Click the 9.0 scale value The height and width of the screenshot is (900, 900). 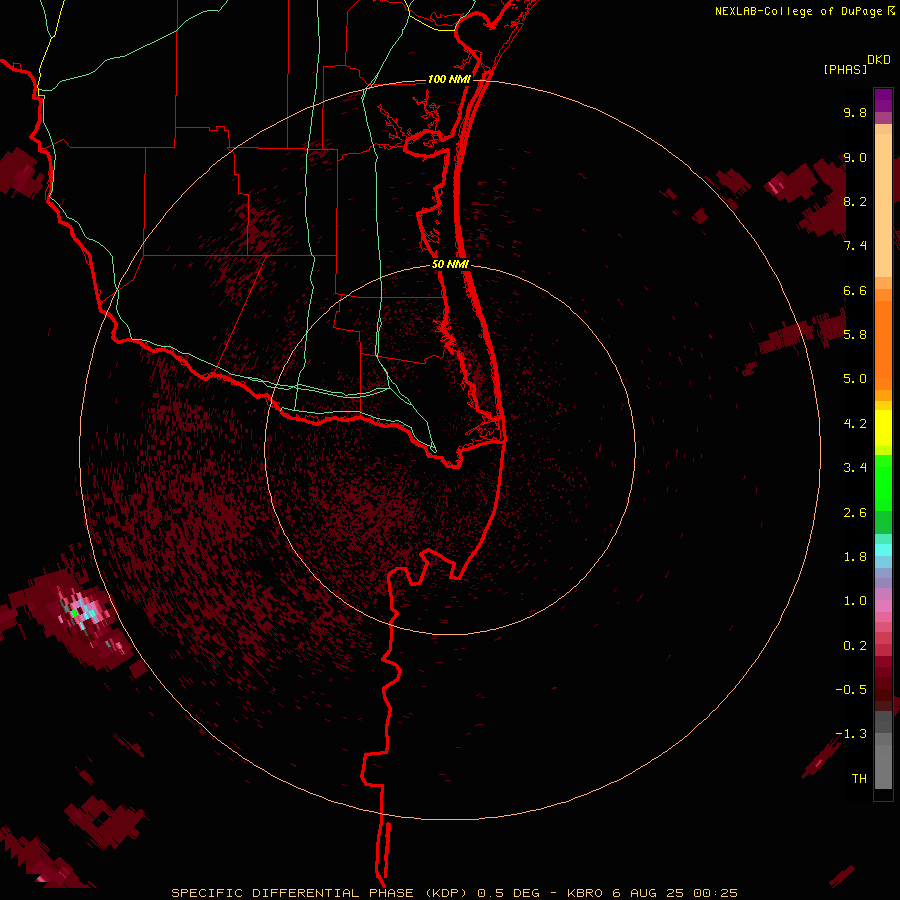click(x=855, y=157)
